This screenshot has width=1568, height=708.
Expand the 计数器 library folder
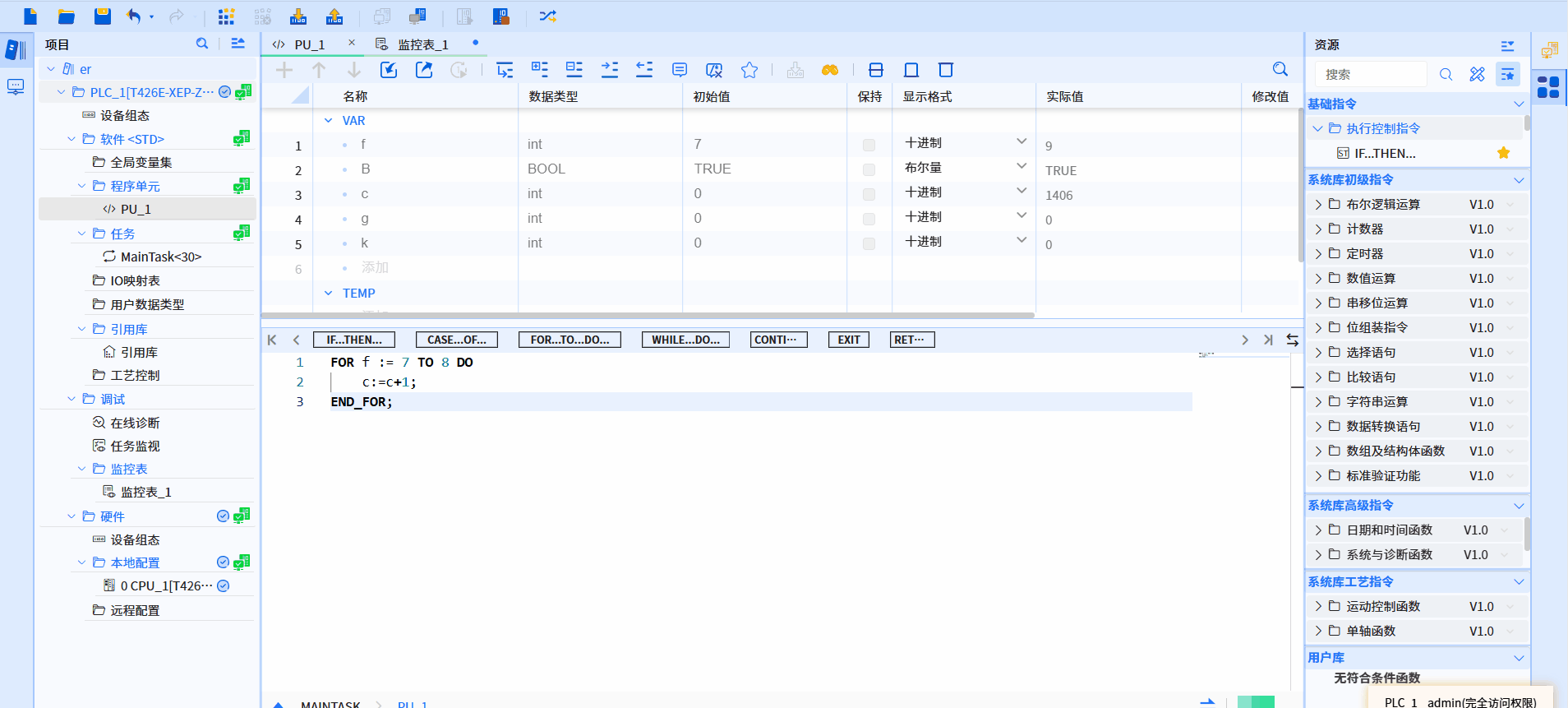click(1318, 229)
